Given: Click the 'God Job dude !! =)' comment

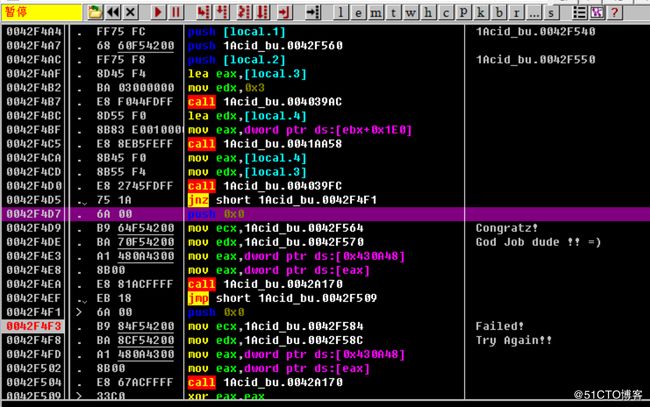Looking at the screenshot, I should pos(538,242).
